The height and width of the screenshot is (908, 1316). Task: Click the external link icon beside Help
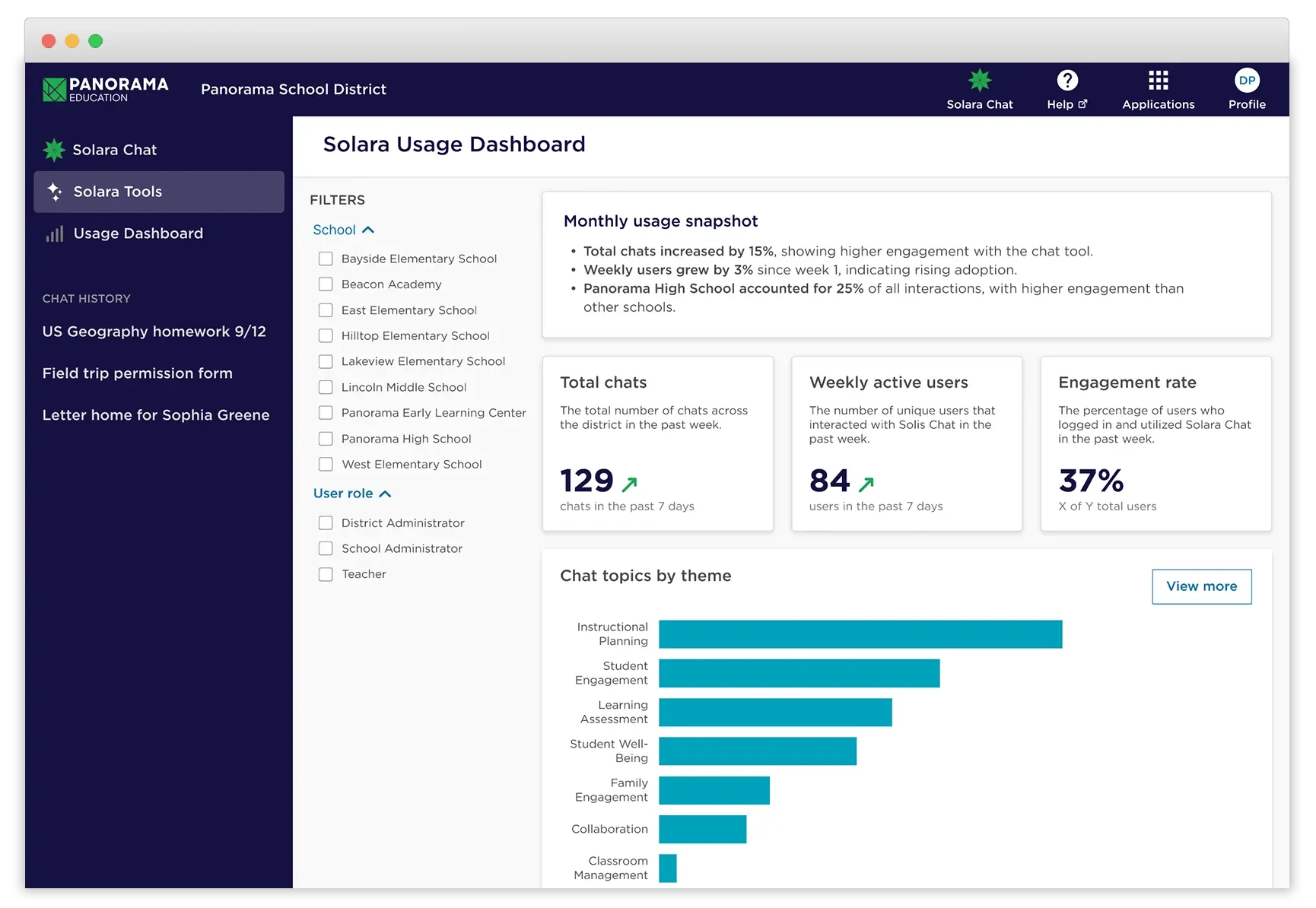click(x=1082, y=104)
